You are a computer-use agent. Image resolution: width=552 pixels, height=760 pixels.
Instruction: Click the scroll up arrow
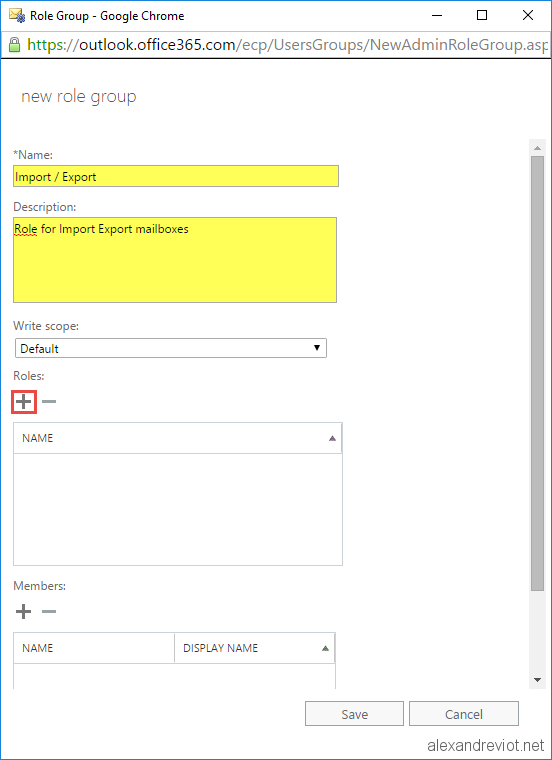tap(537, 147)
